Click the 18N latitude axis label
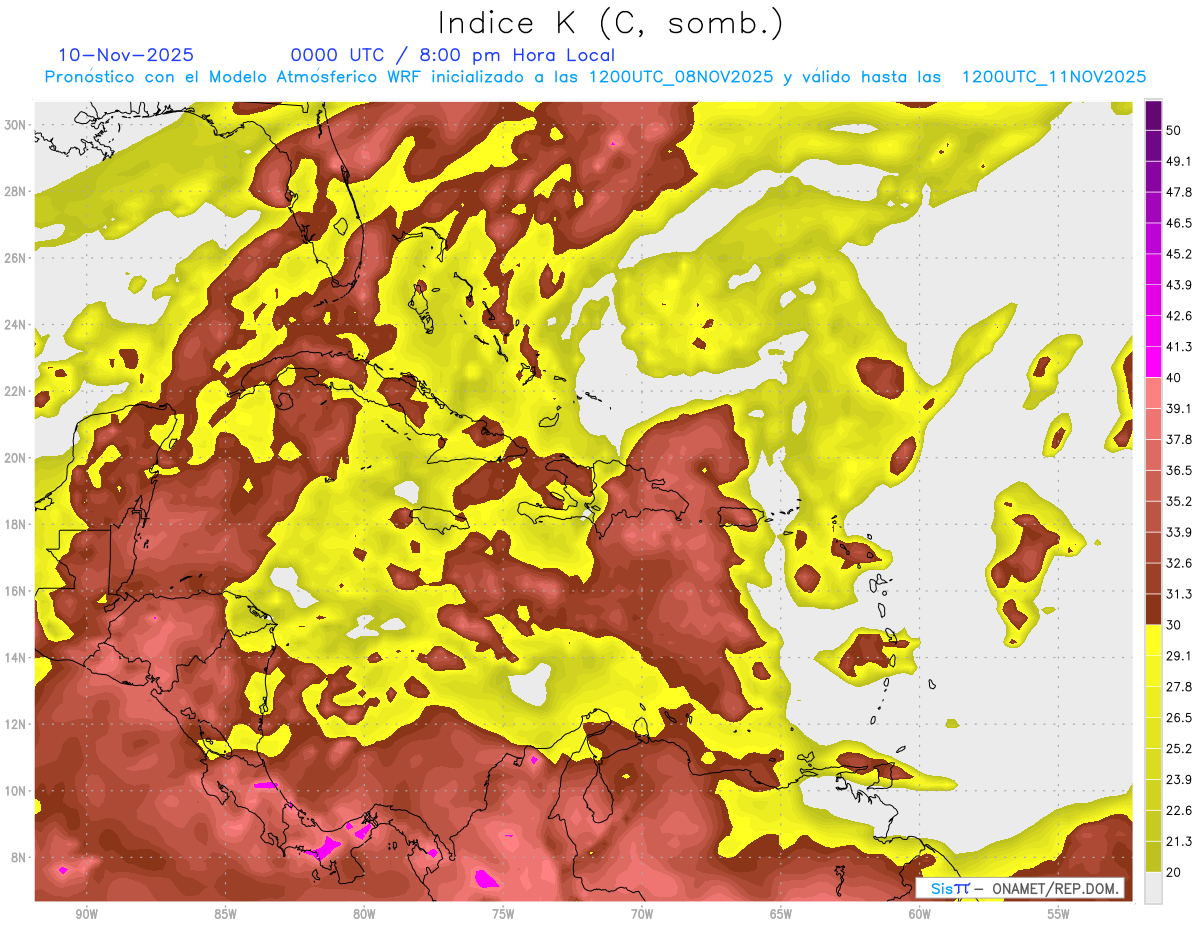1200x927 pixels. point(17,524)
